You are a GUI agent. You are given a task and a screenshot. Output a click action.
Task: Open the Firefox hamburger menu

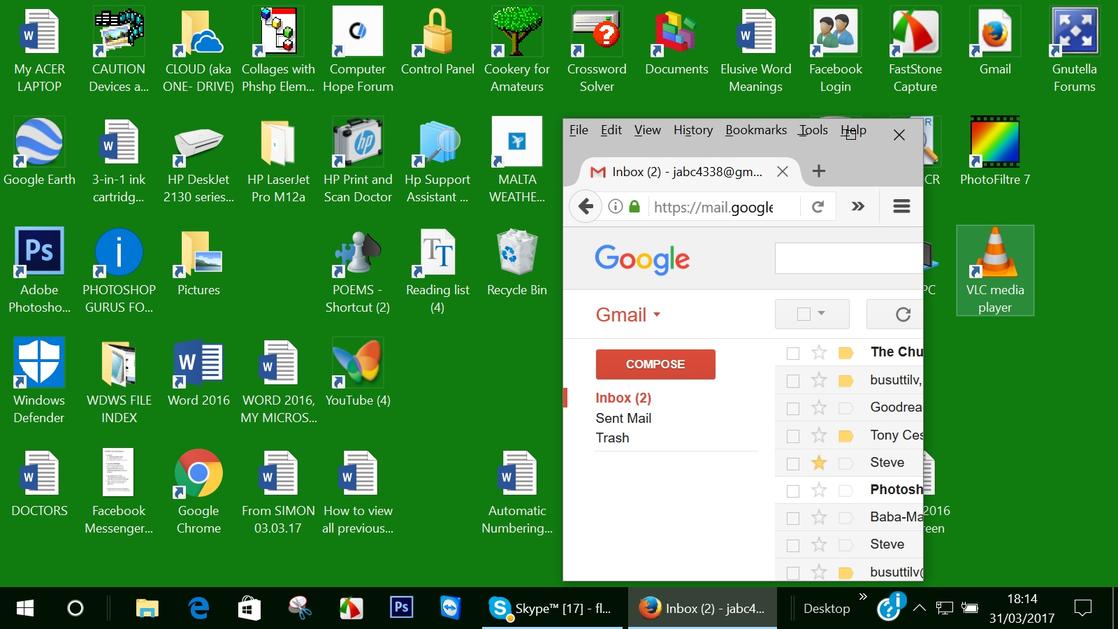(x=901, y=206)
